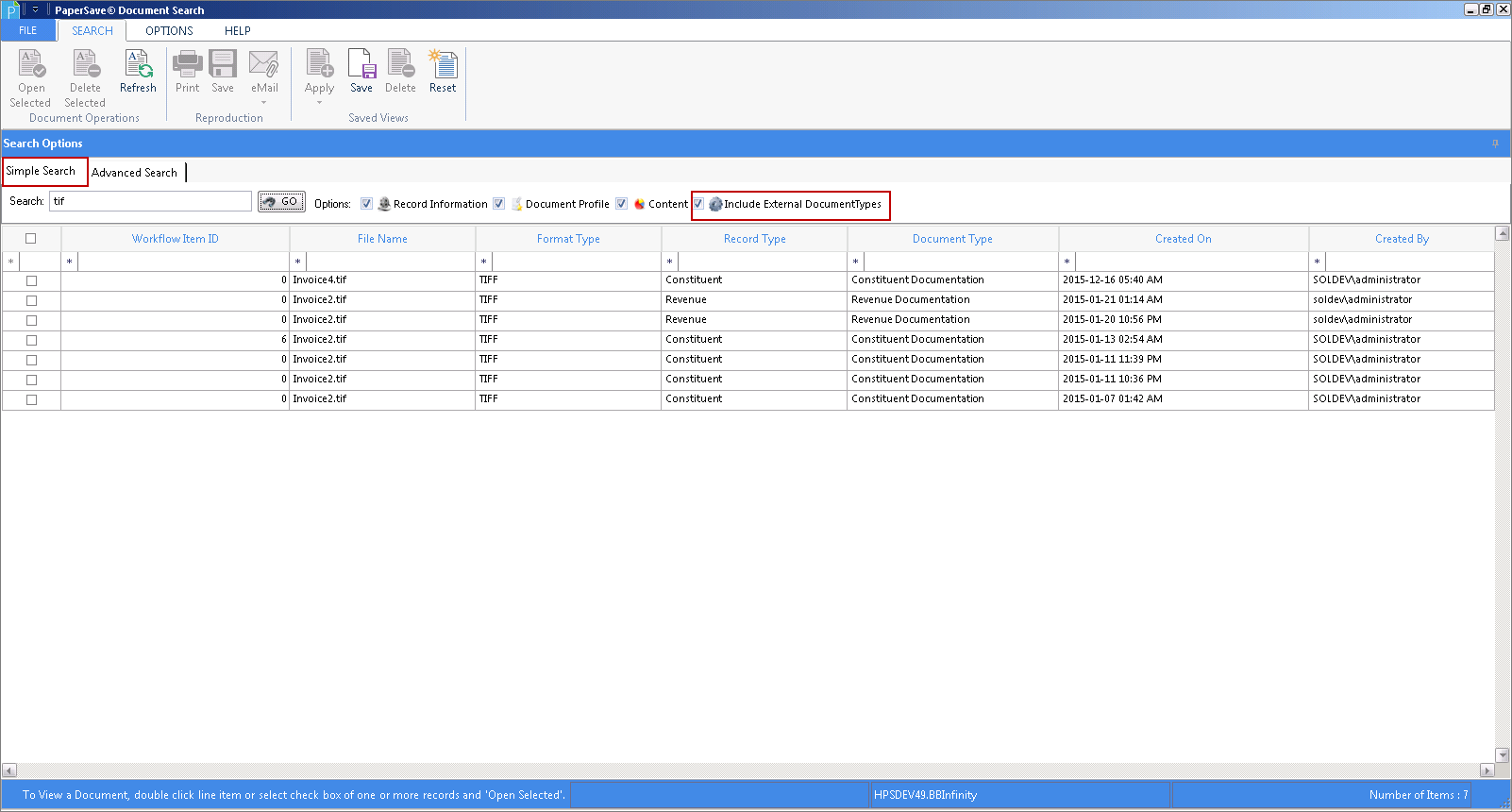Open the FILE menu
The image size is (1512, 812).
(28, 30)
